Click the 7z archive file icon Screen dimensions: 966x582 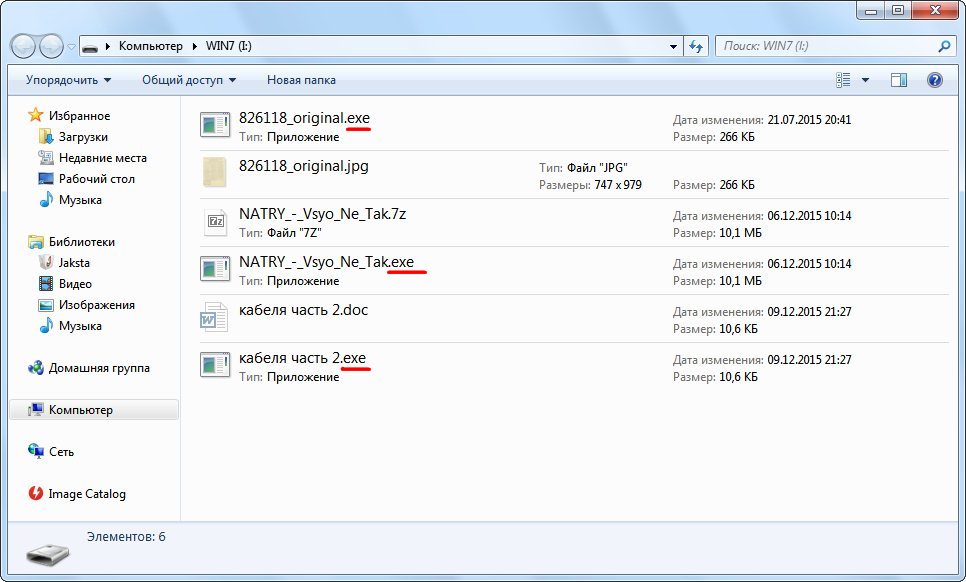[215, 221]
